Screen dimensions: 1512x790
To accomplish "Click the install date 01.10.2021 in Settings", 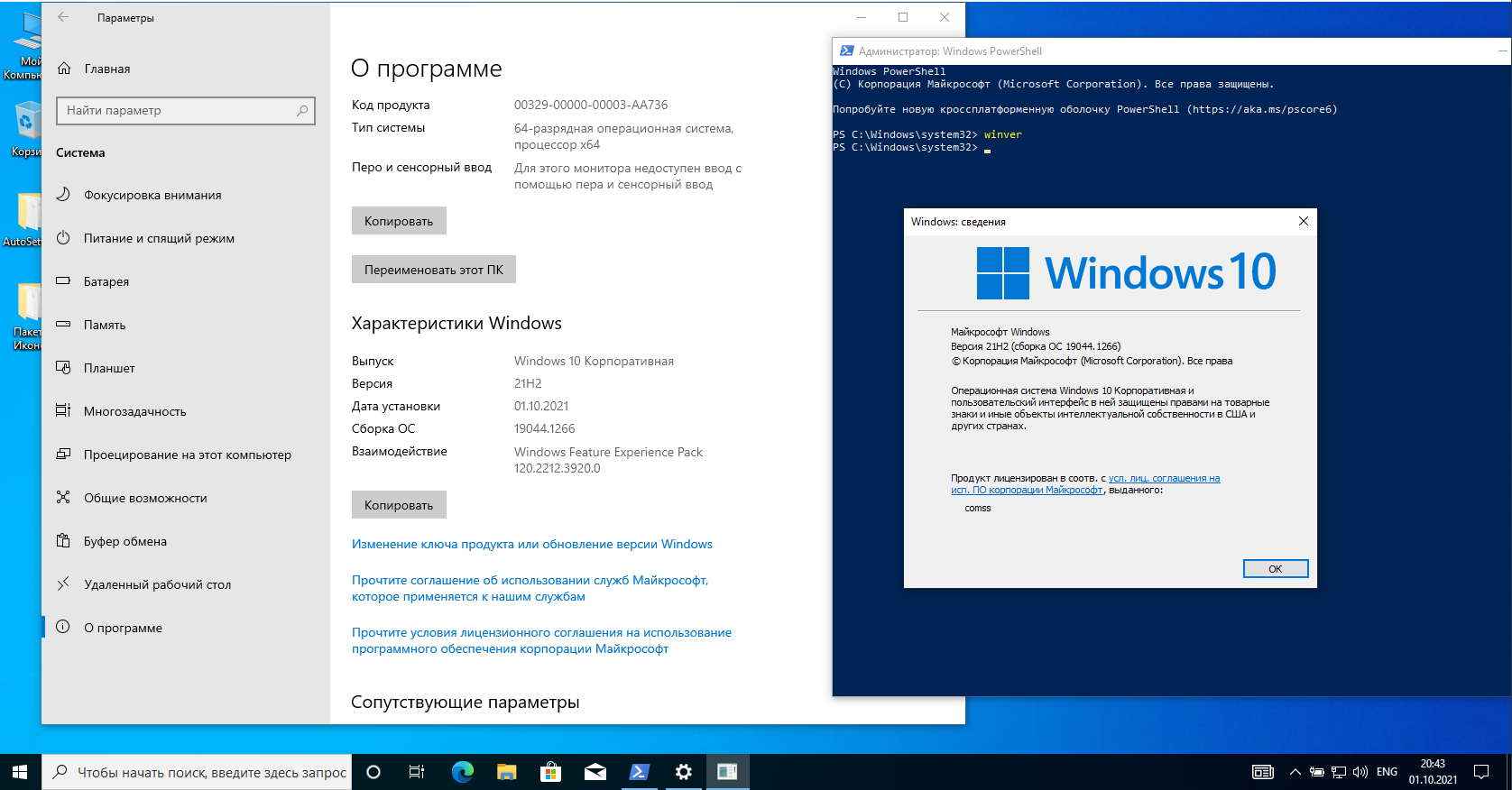I will [x=541, y=406].
